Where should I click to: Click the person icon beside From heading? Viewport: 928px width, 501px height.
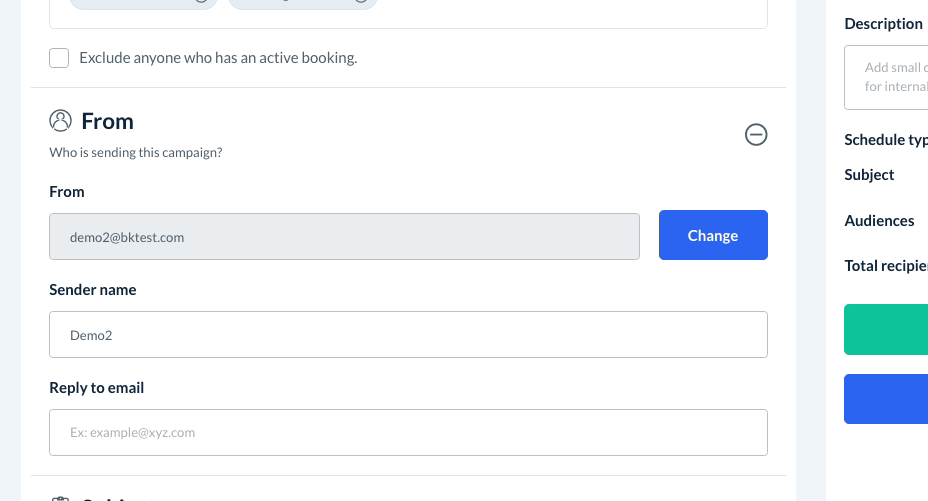coord(61,121)
